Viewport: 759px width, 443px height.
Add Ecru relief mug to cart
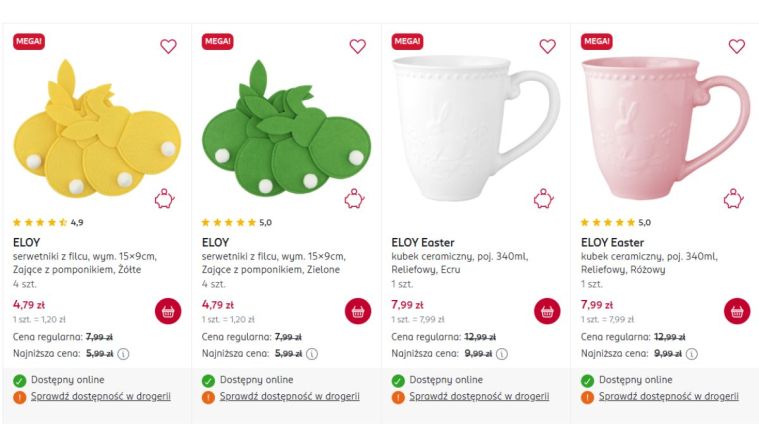pyautogui.click(x=547, y=311)
